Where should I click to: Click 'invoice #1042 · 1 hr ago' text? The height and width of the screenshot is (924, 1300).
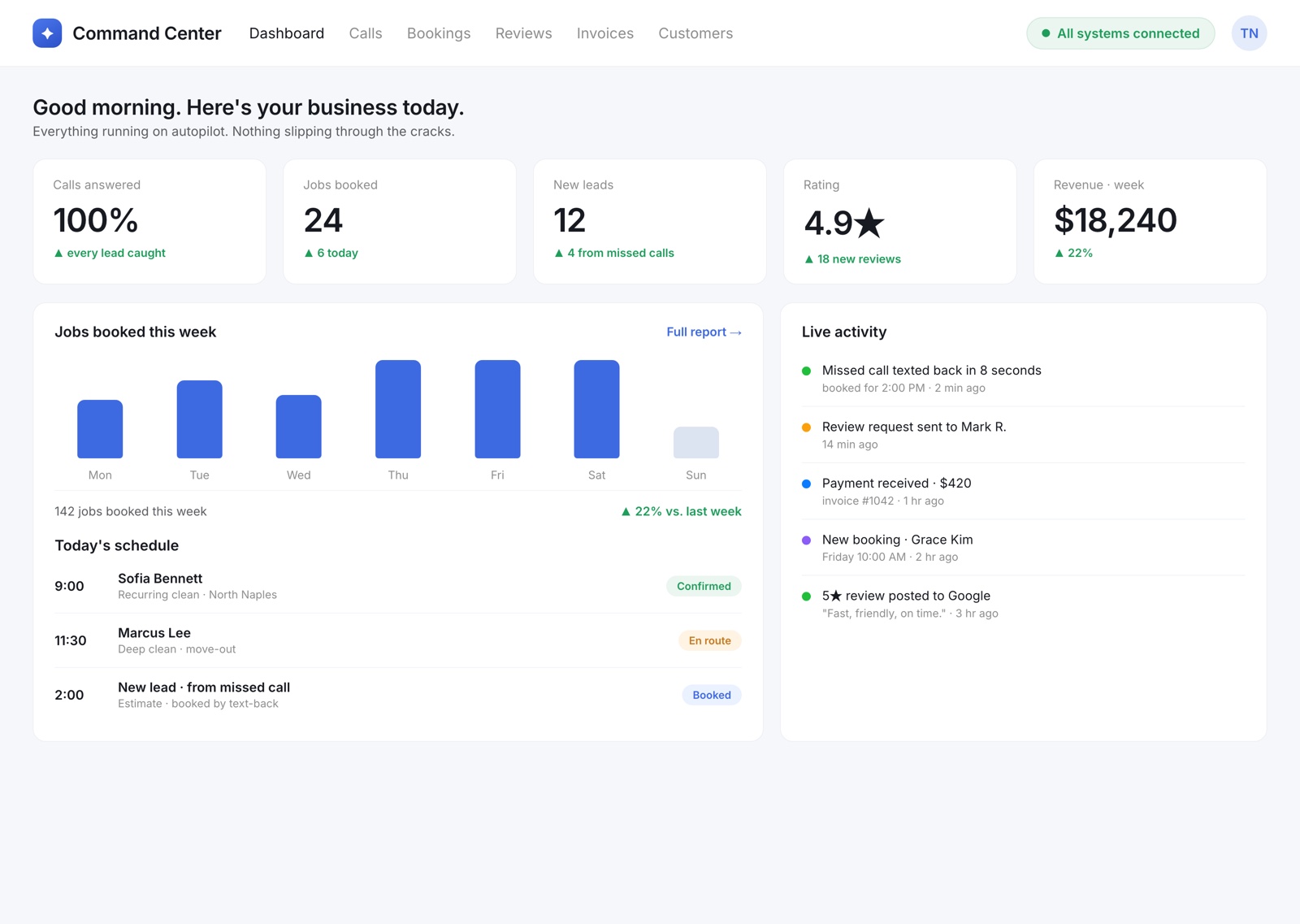click(x=883, y=501)
